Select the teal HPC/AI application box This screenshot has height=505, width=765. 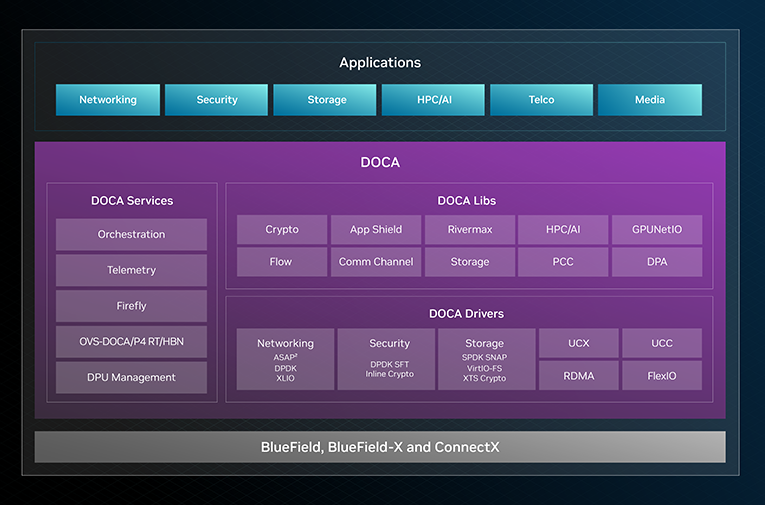[433, 100]
